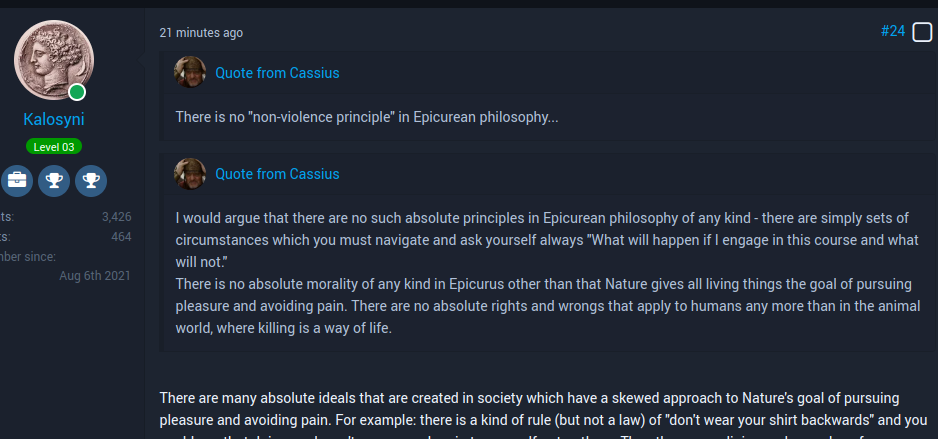
Task: Click the rightmost trophy badge icon
Action: 91,181
